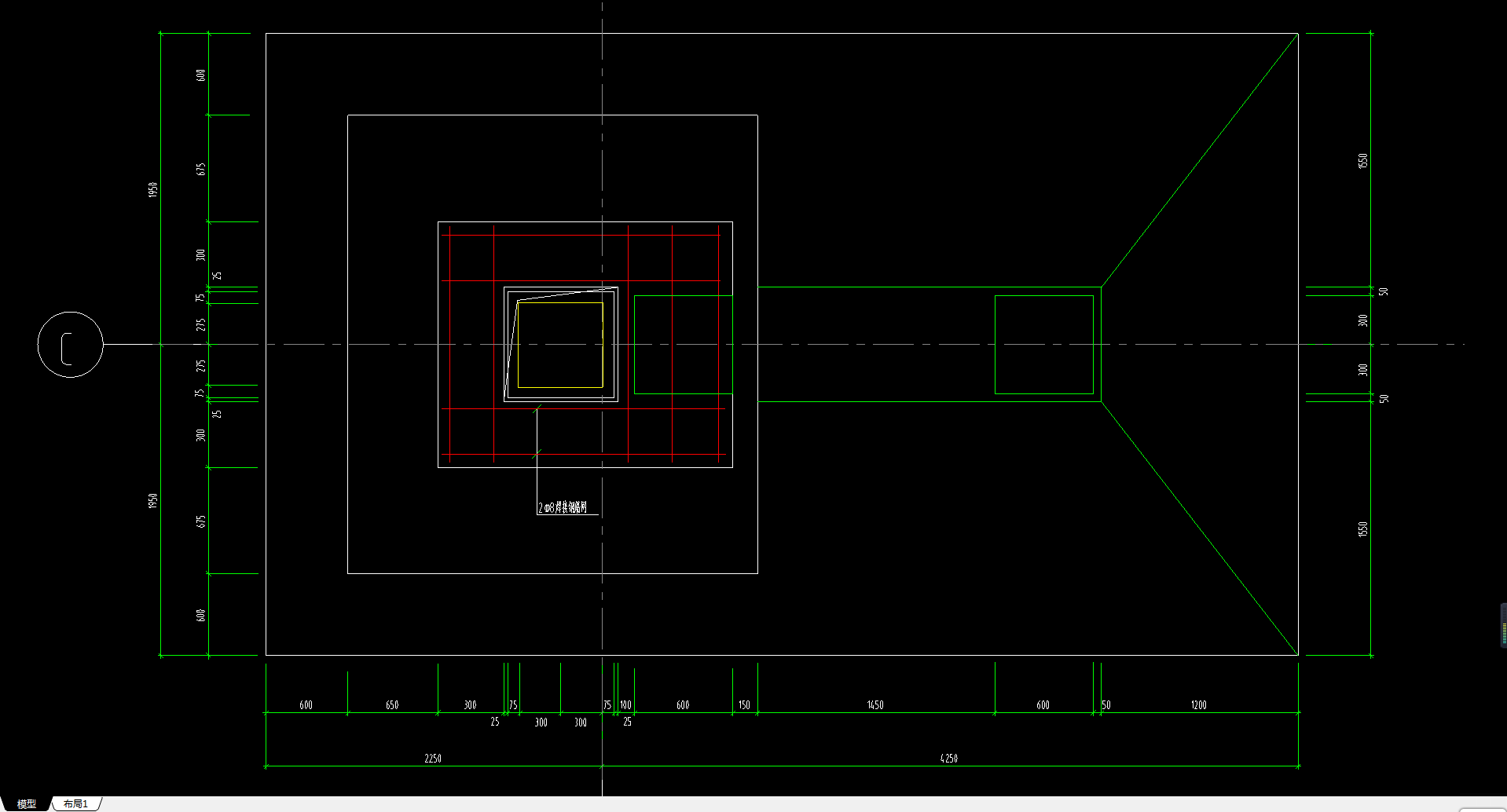Viewport: 1507px width, 812px height.
Task: Select the 4250 dimension text
Action: pos(948,758)
